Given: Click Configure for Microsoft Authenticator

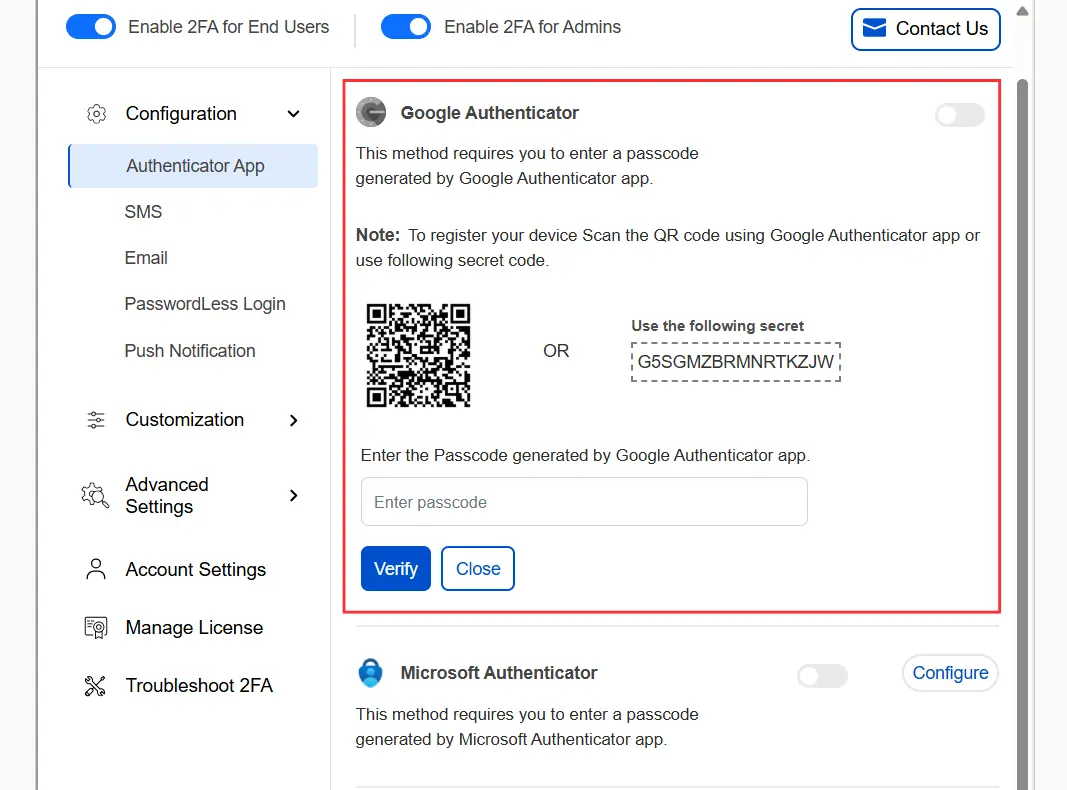Looking at the screenshot, I should tap(950, 673).
